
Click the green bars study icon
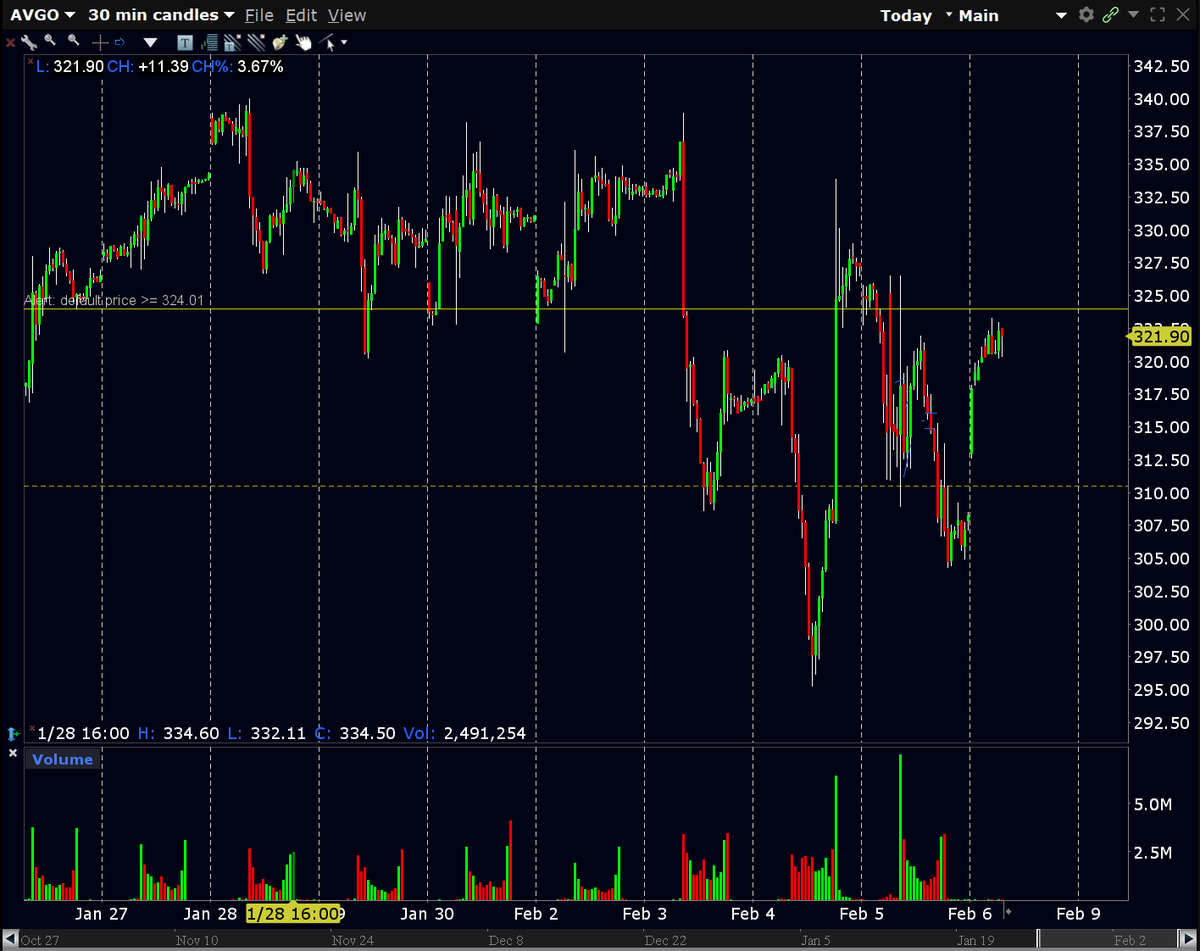(209, 42)
